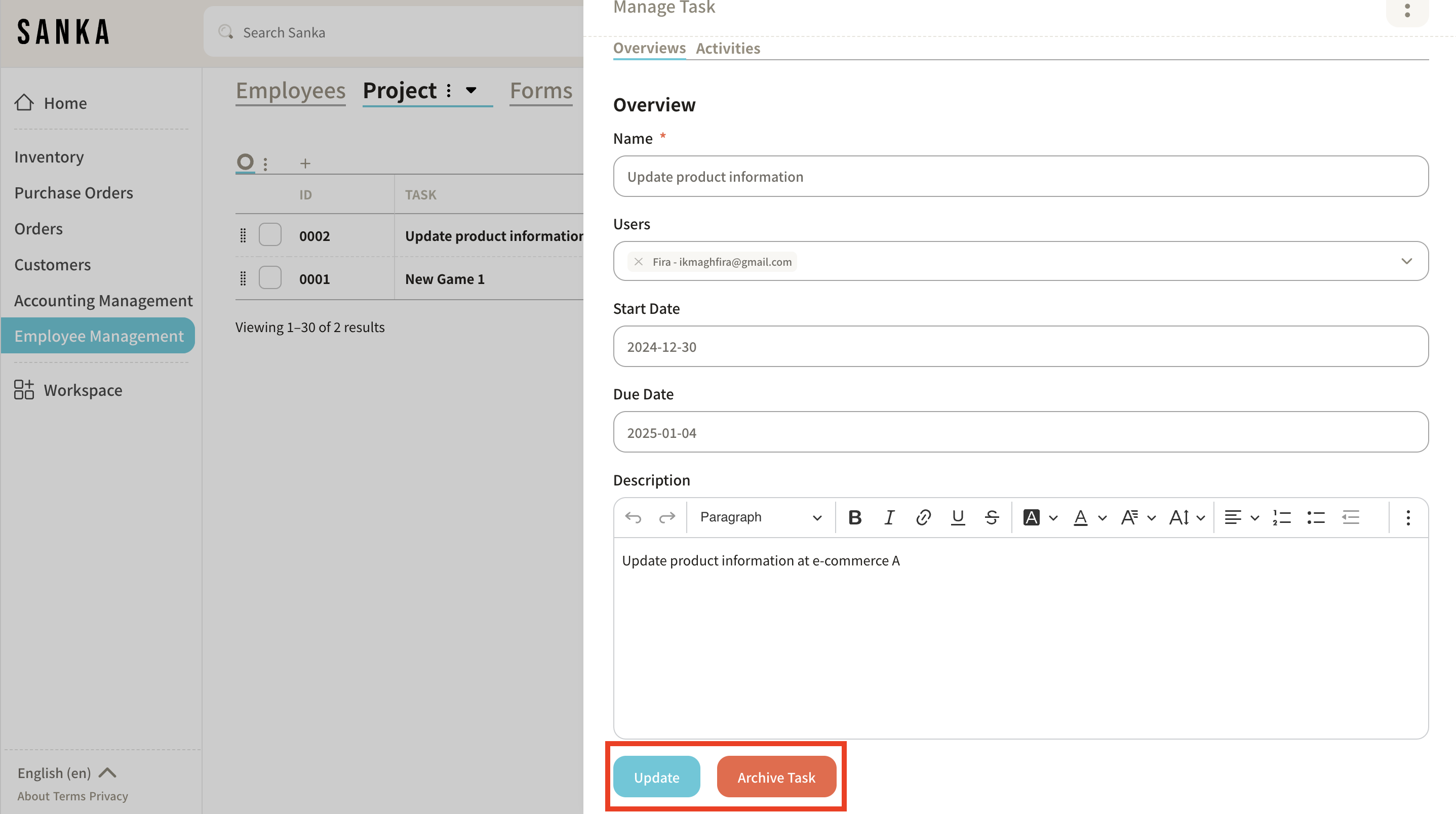Apply italic formatting in description toolbar
Screen dimensions: 1456x814
coord(889,517)
